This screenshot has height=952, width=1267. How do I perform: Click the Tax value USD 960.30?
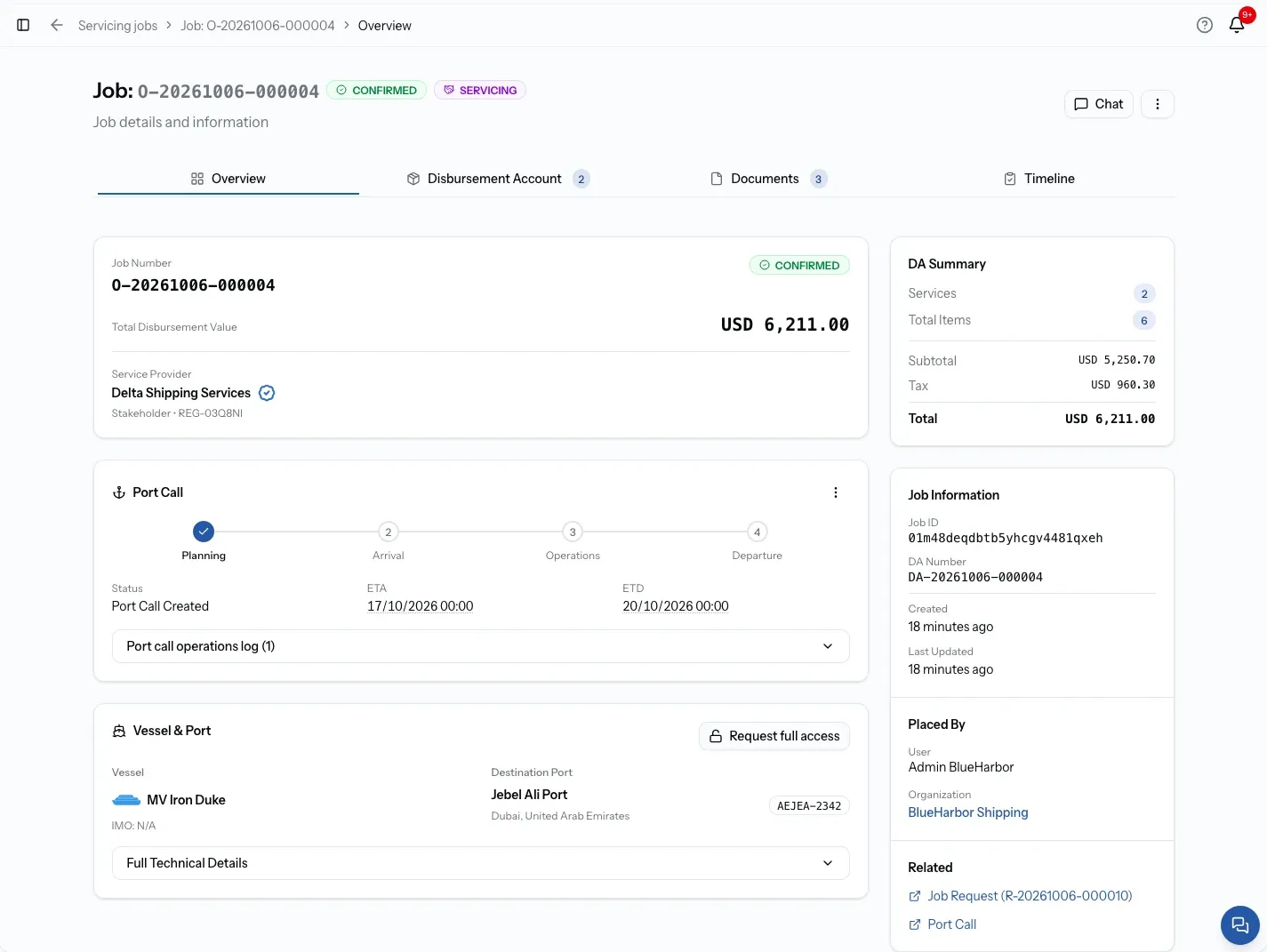coord(1123,385)
